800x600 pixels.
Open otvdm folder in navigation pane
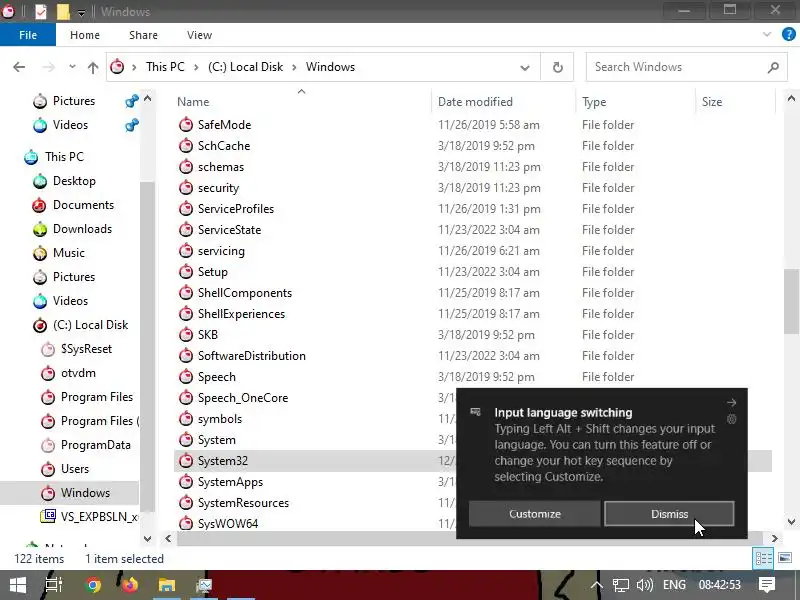click(x=78, y=373)
